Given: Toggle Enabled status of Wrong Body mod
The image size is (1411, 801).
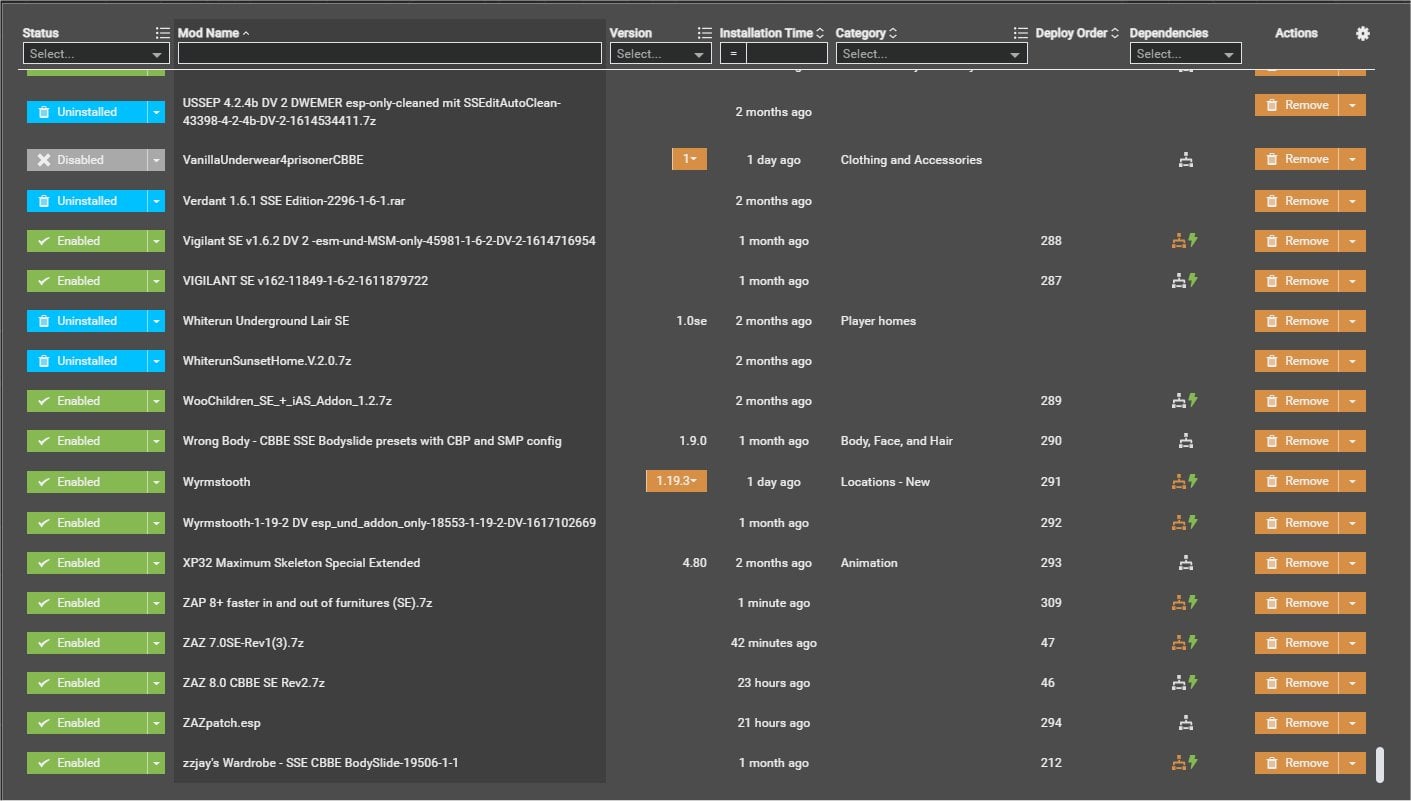Looking at the screenshot, I should click(86, 441).
